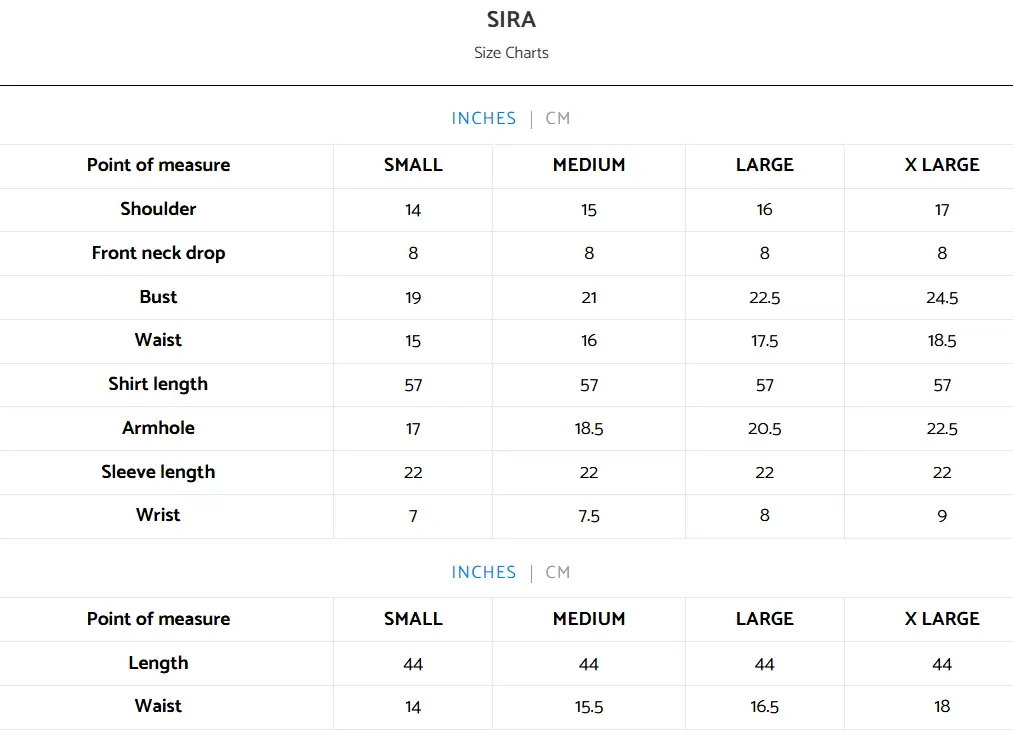The height and width of the screenshot is (756, 1013).
Task: Switch the bottom size chart to CM units
Action: (x=557, y=572)
